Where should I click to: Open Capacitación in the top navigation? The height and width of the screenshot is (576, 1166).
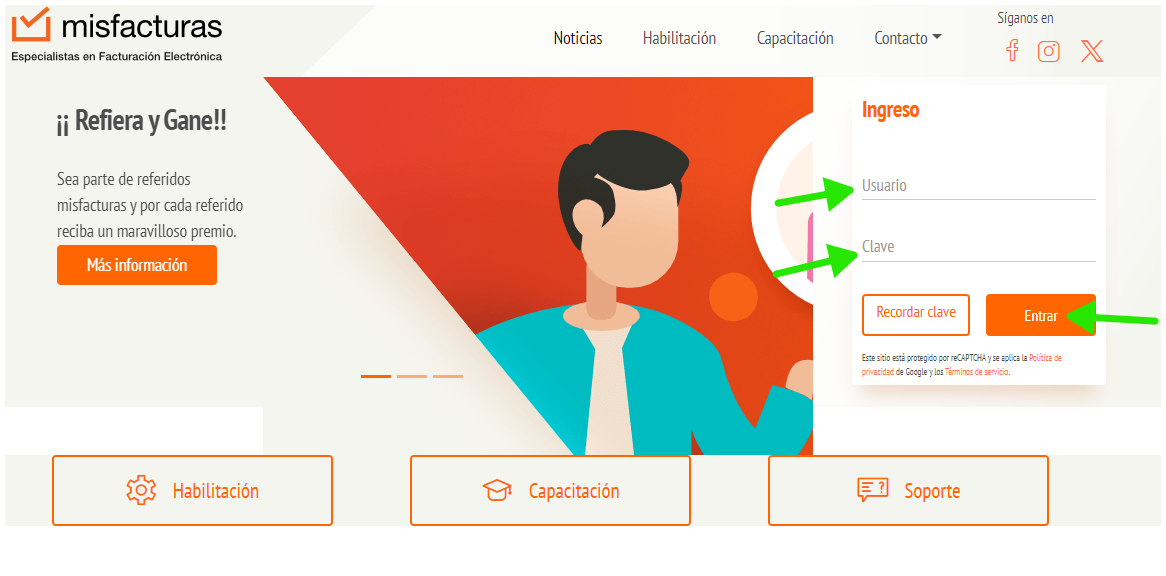[795, 38]
